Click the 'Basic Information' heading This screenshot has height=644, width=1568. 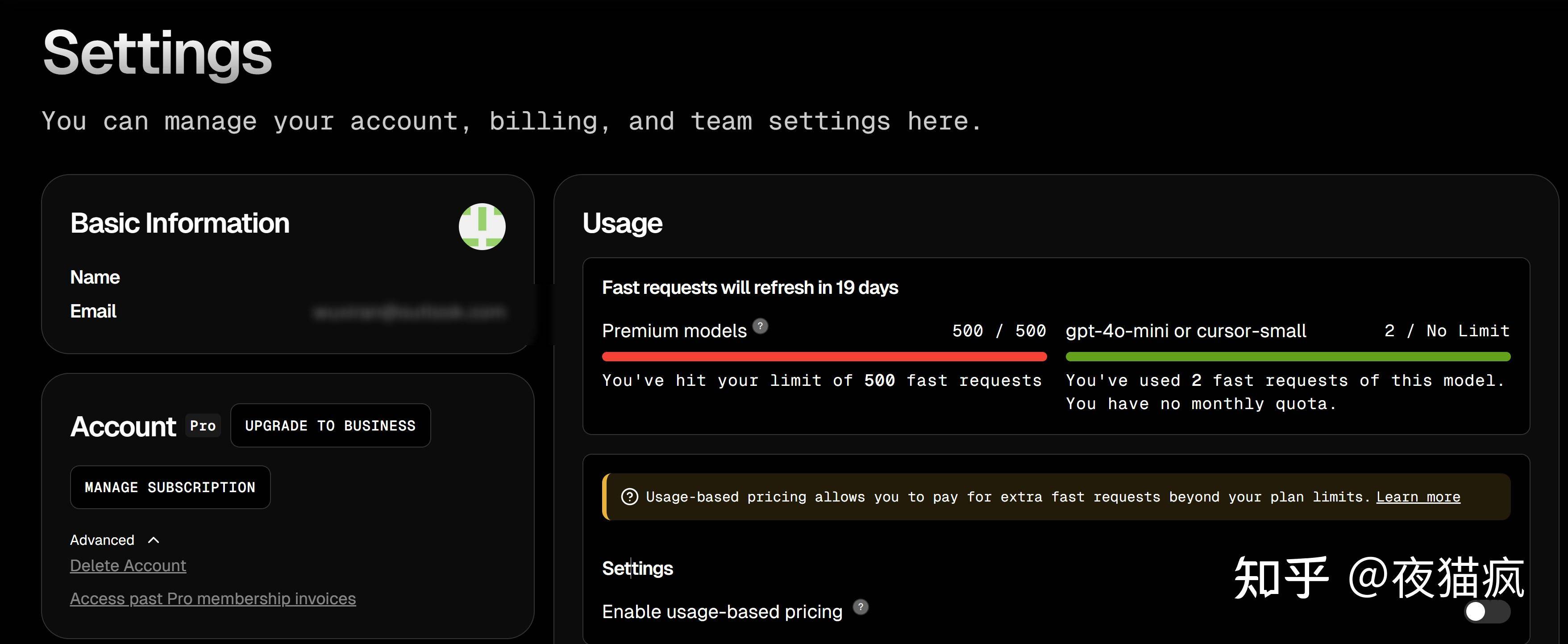(179, 223)
